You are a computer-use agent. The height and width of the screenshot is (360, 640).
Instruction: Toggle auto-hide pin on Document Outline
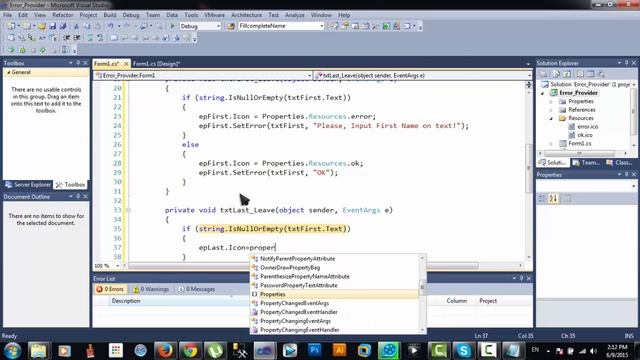click(78, 196)
